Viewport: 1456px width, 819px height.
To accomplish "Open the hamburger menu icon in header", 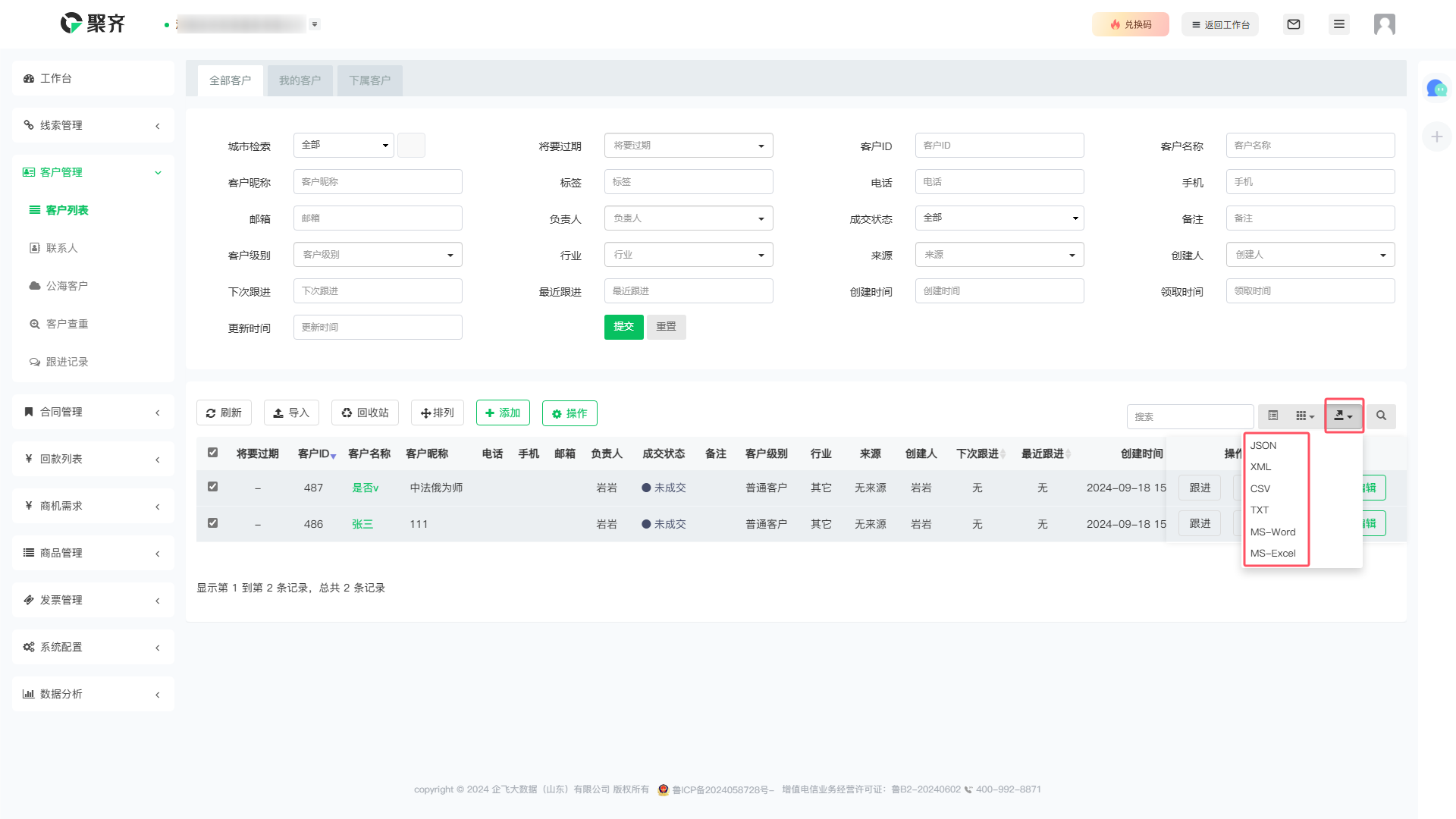I will (x=1339, y=24).
